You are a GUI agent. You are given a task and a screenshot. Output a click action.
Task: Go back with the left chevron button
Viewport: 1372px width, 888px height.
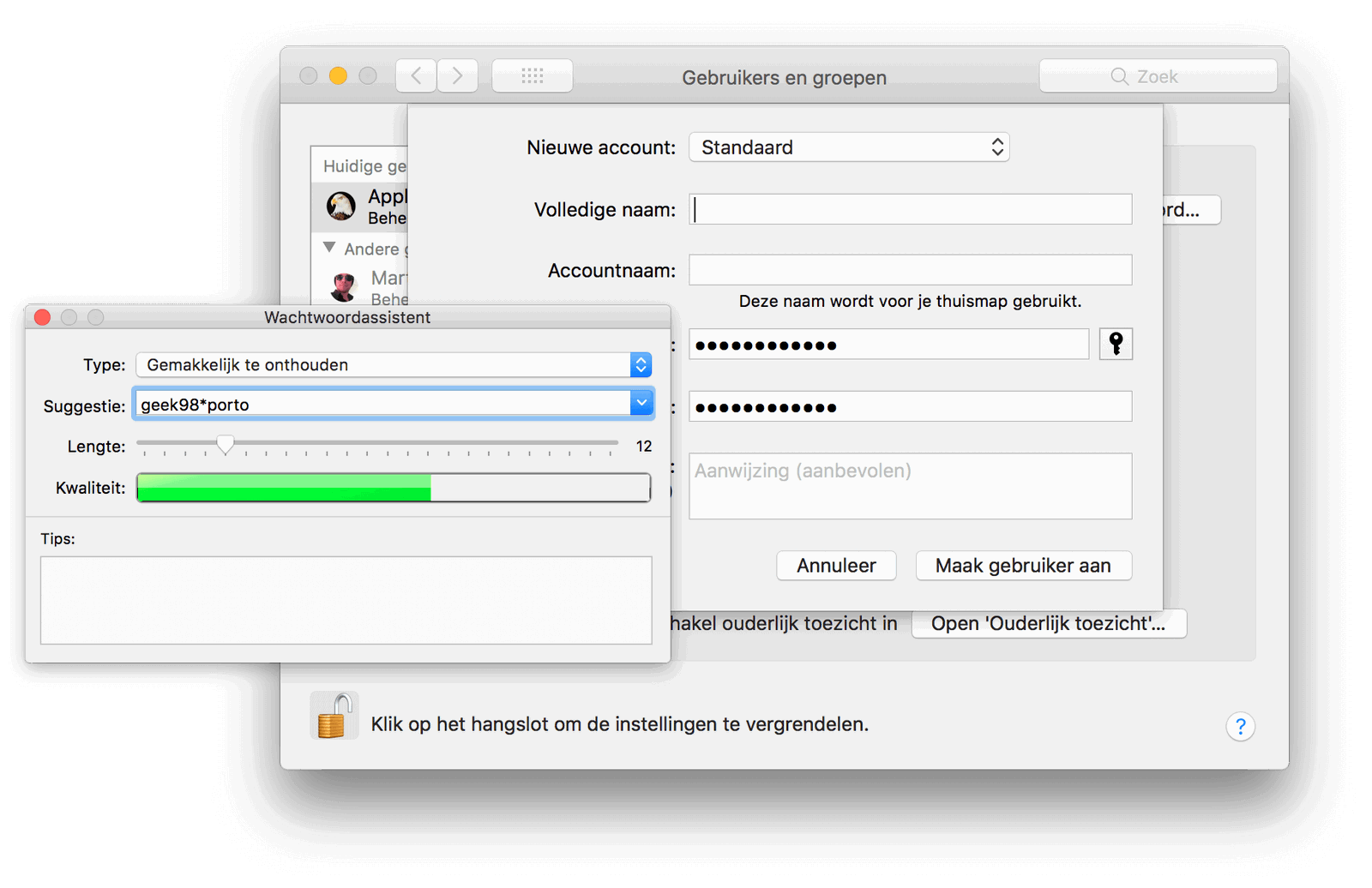click(x=416, y=75)
